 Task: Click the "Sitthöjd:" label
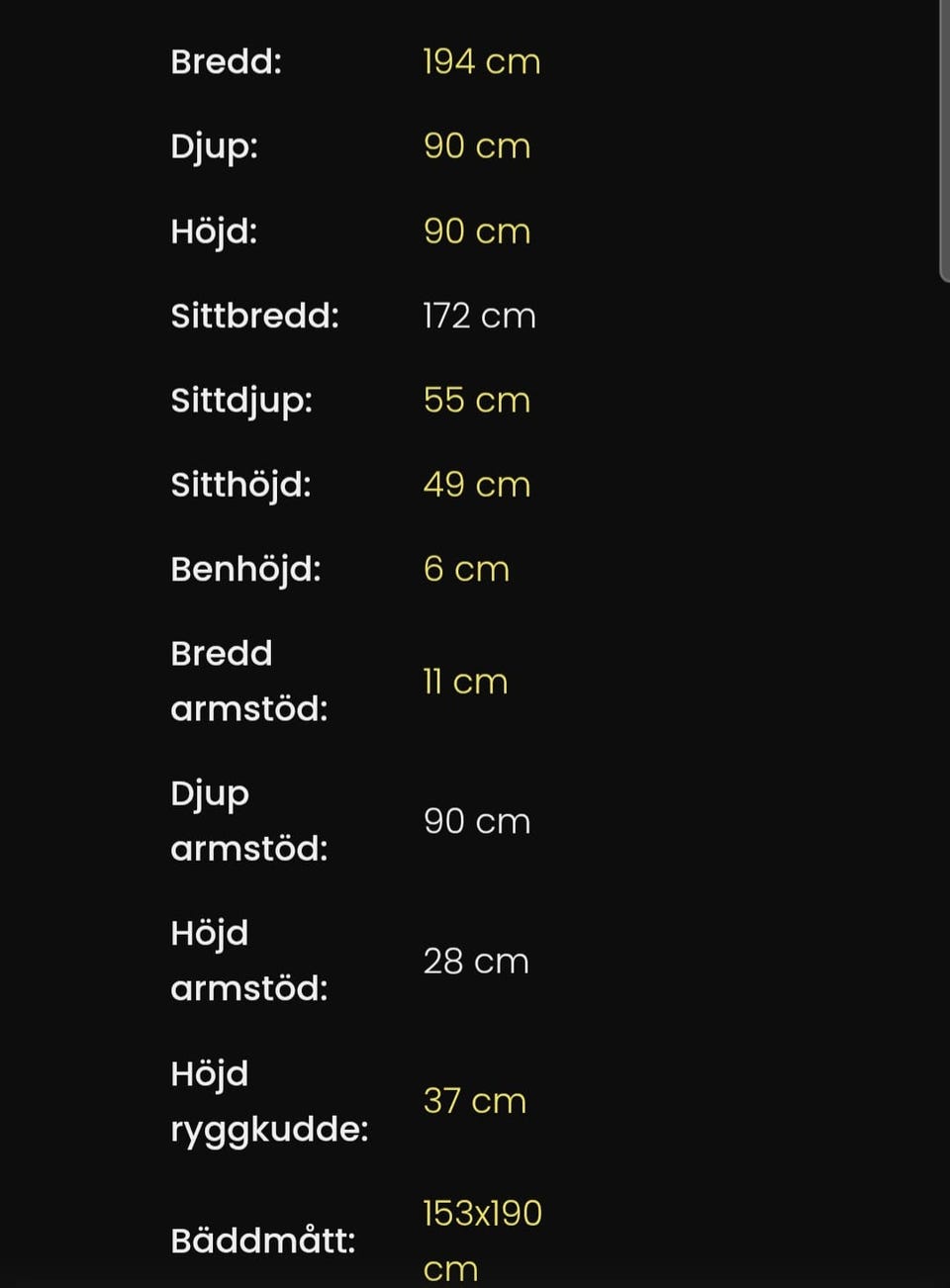(x=240, y=485)
